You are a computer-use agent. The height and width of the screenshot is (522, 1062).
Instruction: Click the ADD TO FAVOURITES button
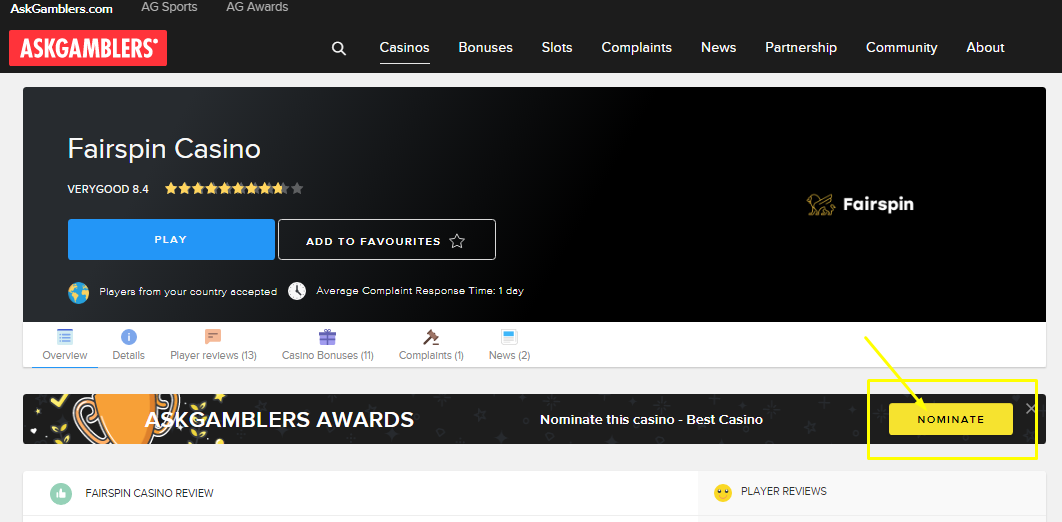(x=387, y=240)
